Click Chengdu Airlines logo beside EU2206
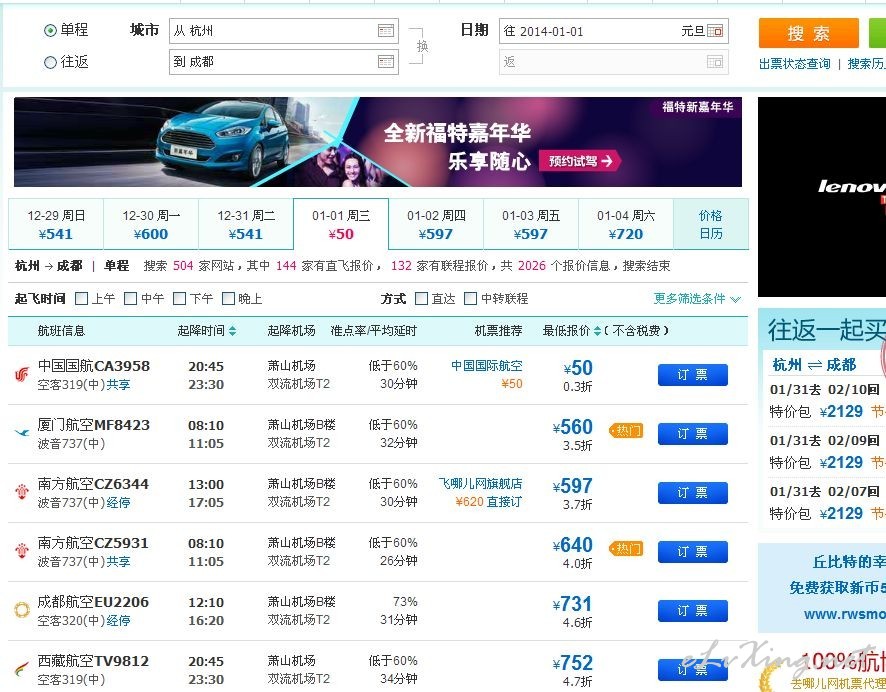 pos(22,610)
